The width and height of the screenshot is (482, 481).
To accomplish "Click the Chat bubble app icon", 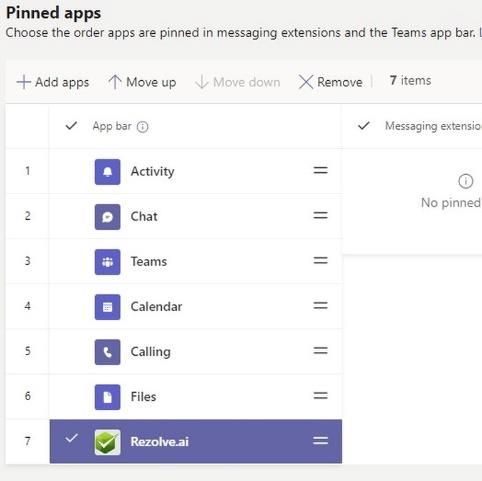I will pyautogui.click(x=107, y=217).
